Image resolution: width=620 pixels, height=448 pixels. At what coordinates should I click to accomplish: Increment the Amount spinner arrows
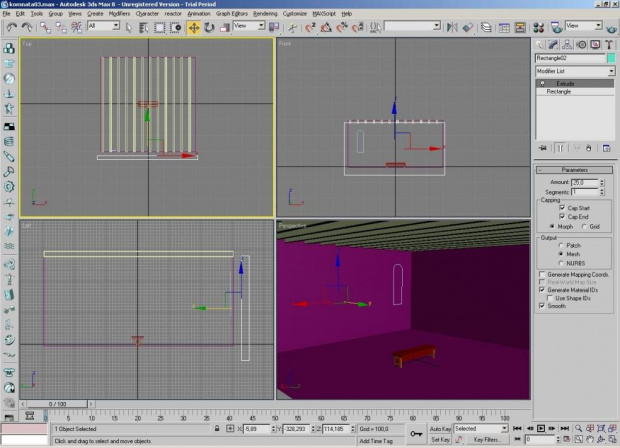pyautogui.click(x=602, y=182)
